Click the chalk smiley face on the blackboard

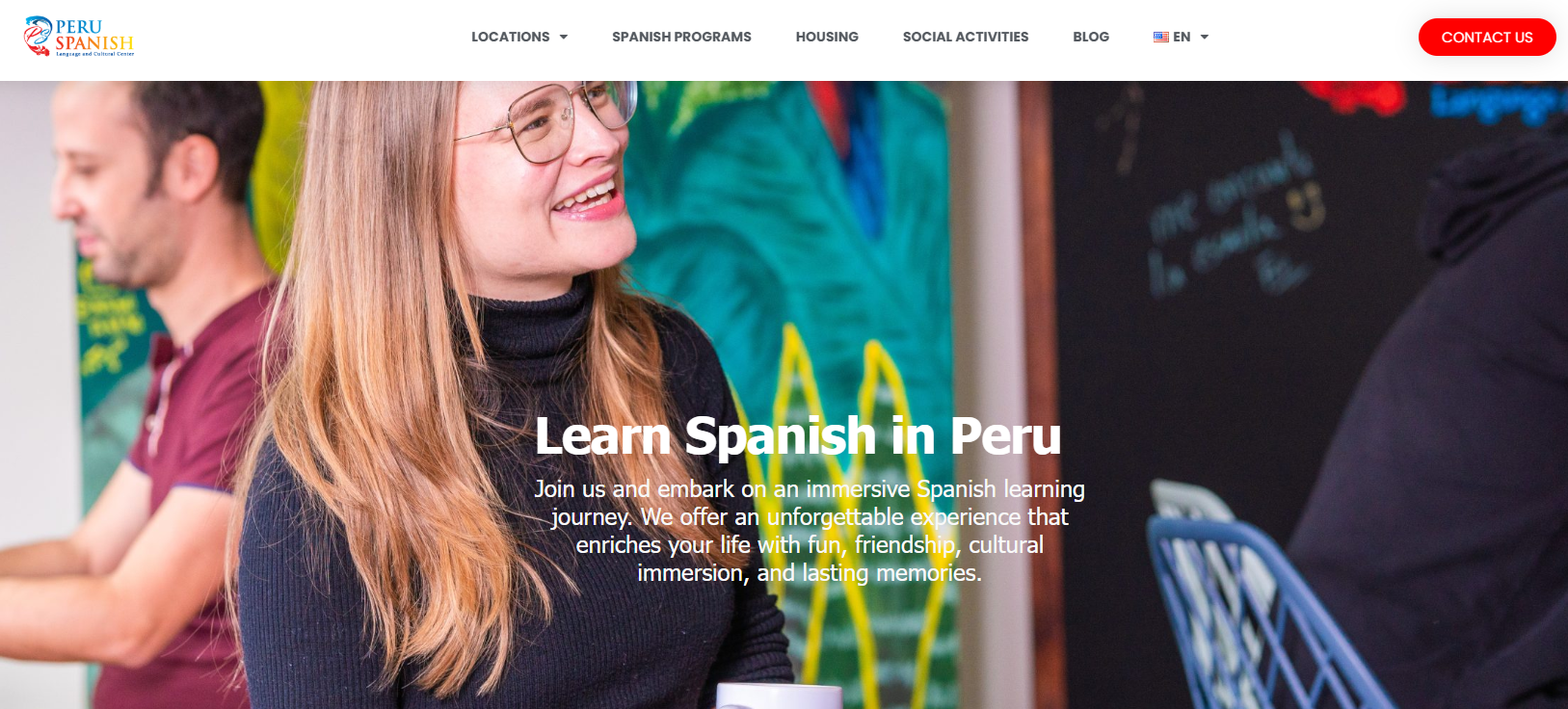tap(1307, 207)
